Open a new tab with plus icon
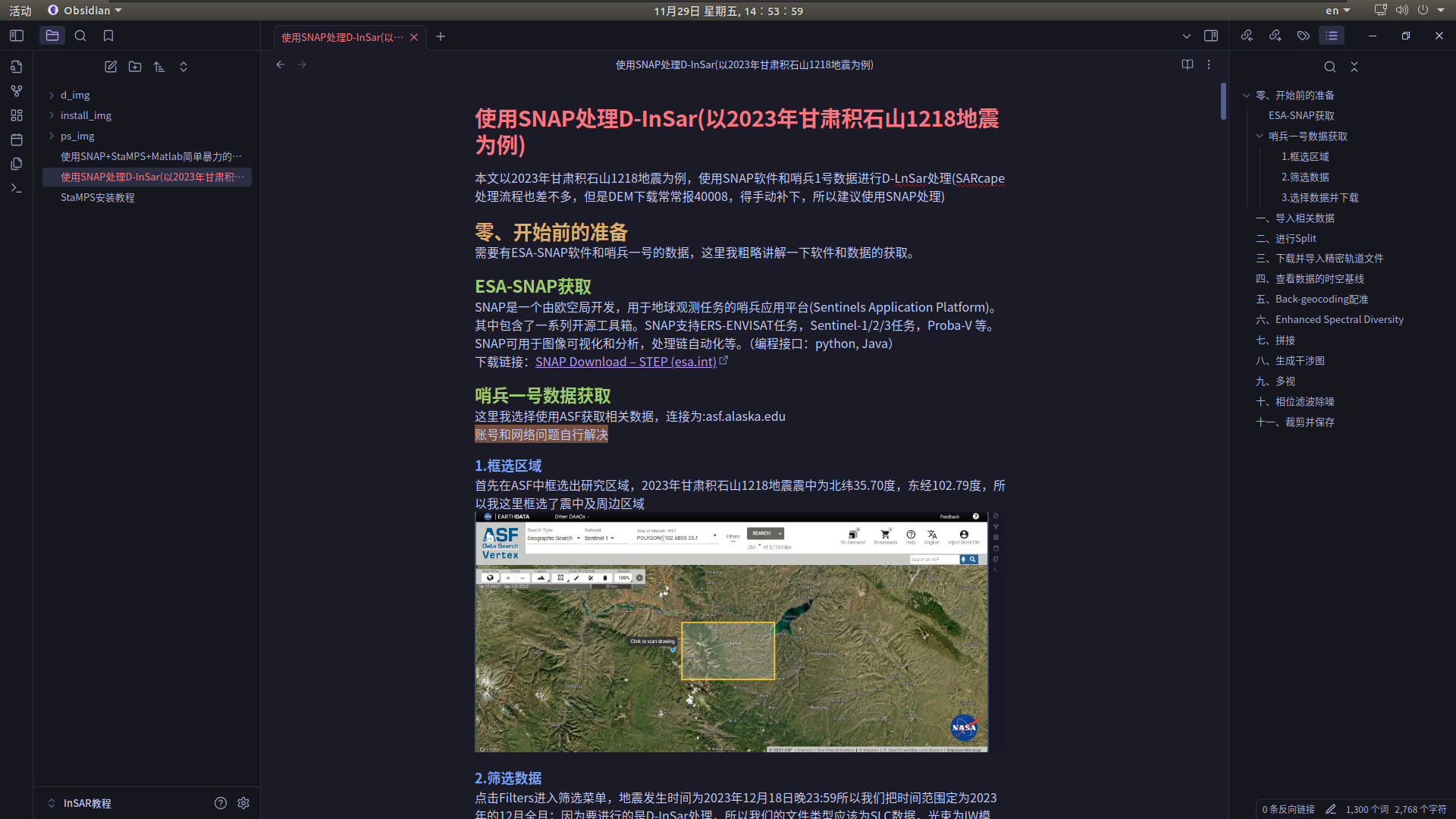Image resolution: width=1456 pixels, height=819 pixels. pyautogui.click(x=441, y=36)
